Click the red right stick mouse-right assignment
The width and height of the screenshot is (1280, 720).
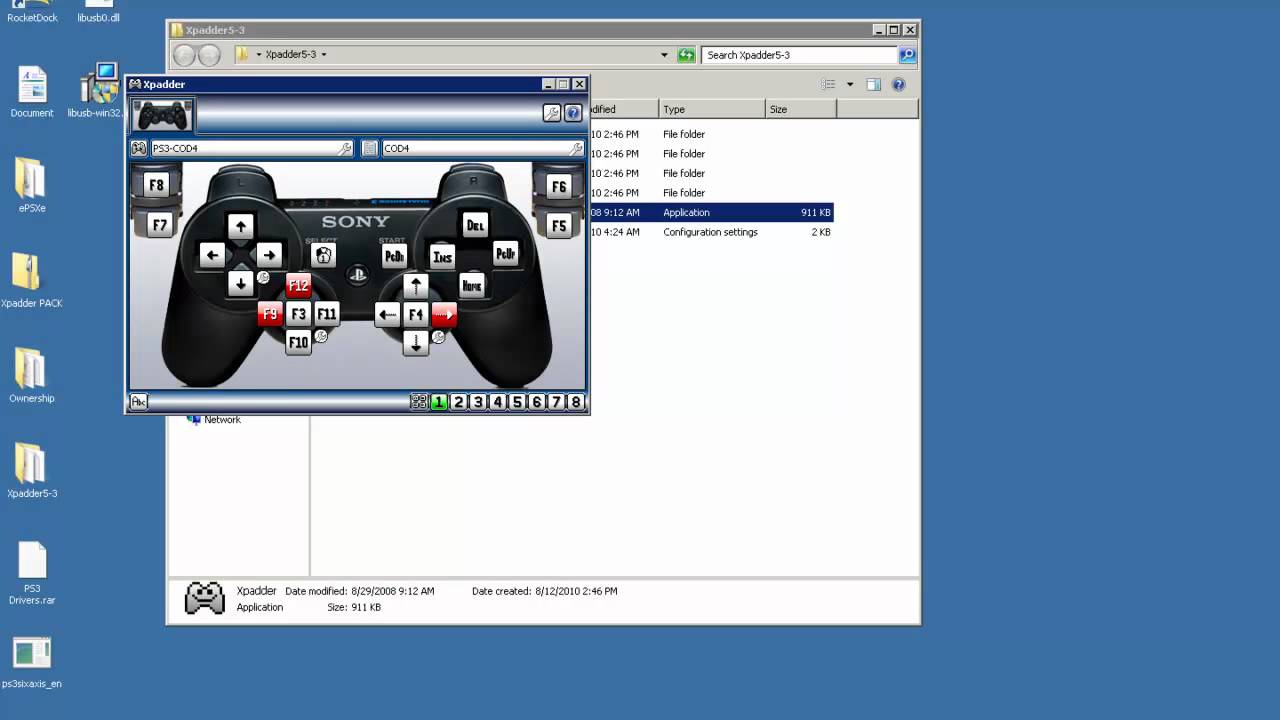click(x=444, y=315)
